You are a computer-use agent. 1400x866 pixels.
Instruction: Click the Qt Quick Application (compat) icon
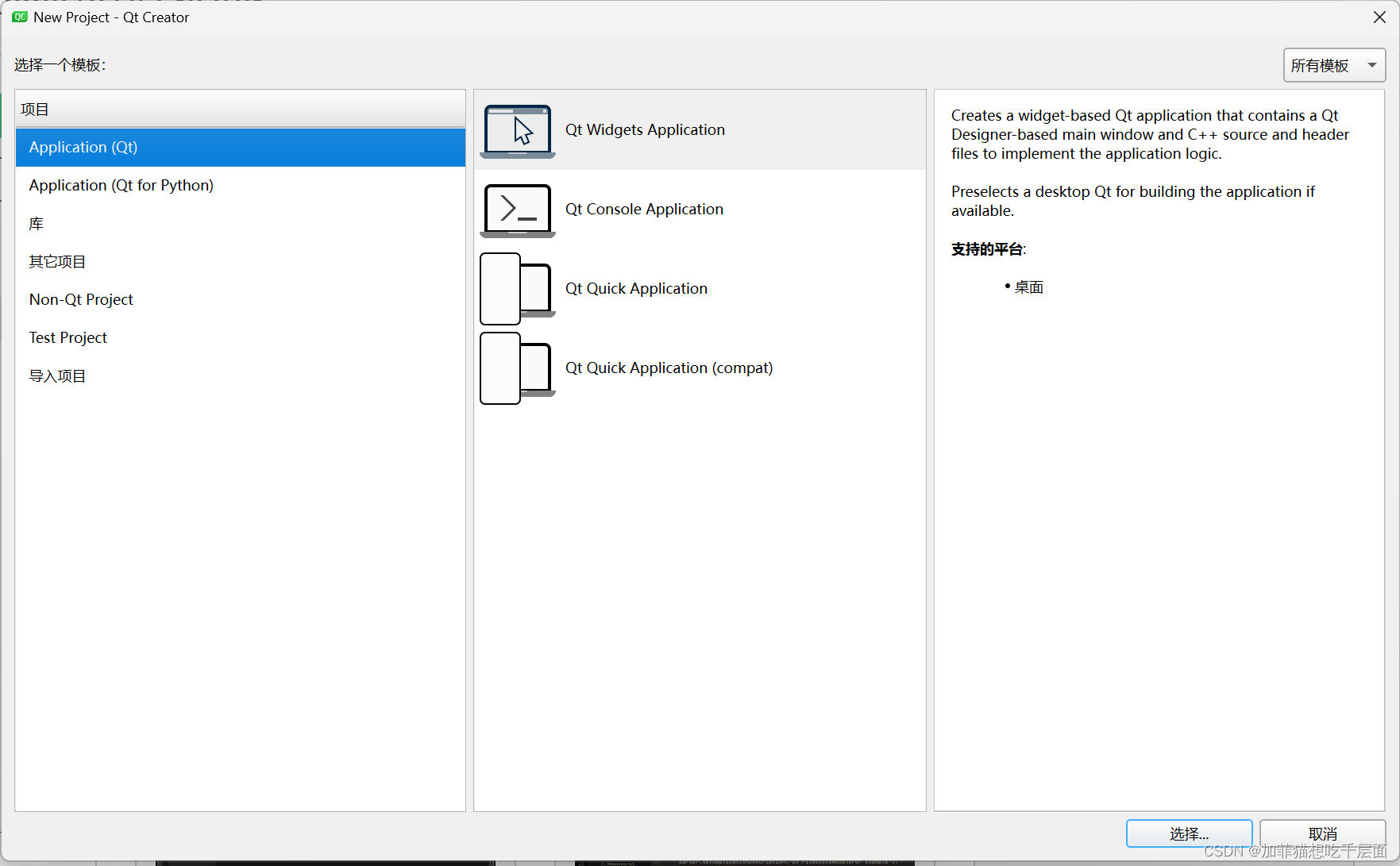(518, 368)
